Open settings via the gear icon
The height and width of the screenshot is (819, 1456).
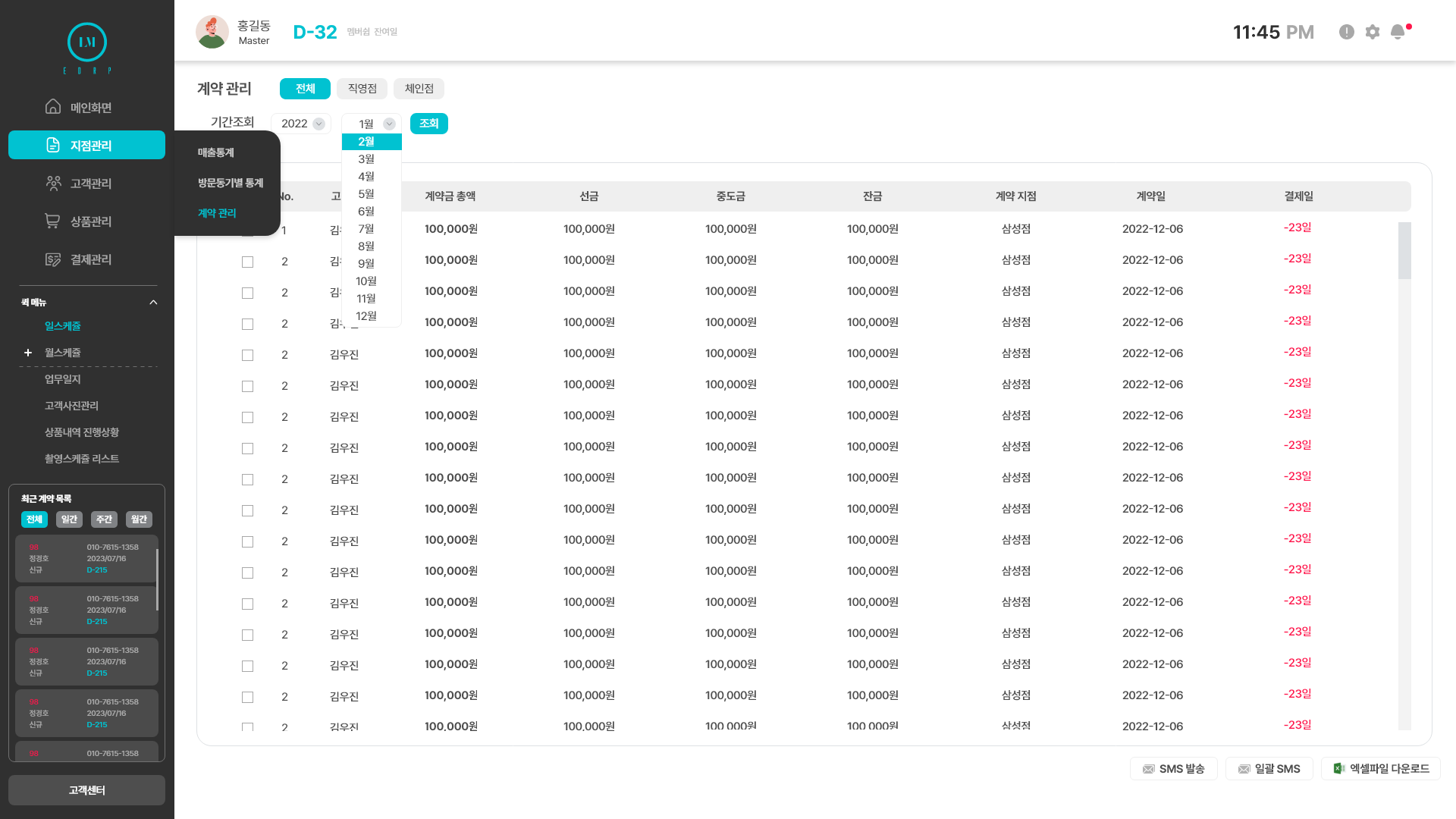pyautogui.click(x=1373, y=32)
